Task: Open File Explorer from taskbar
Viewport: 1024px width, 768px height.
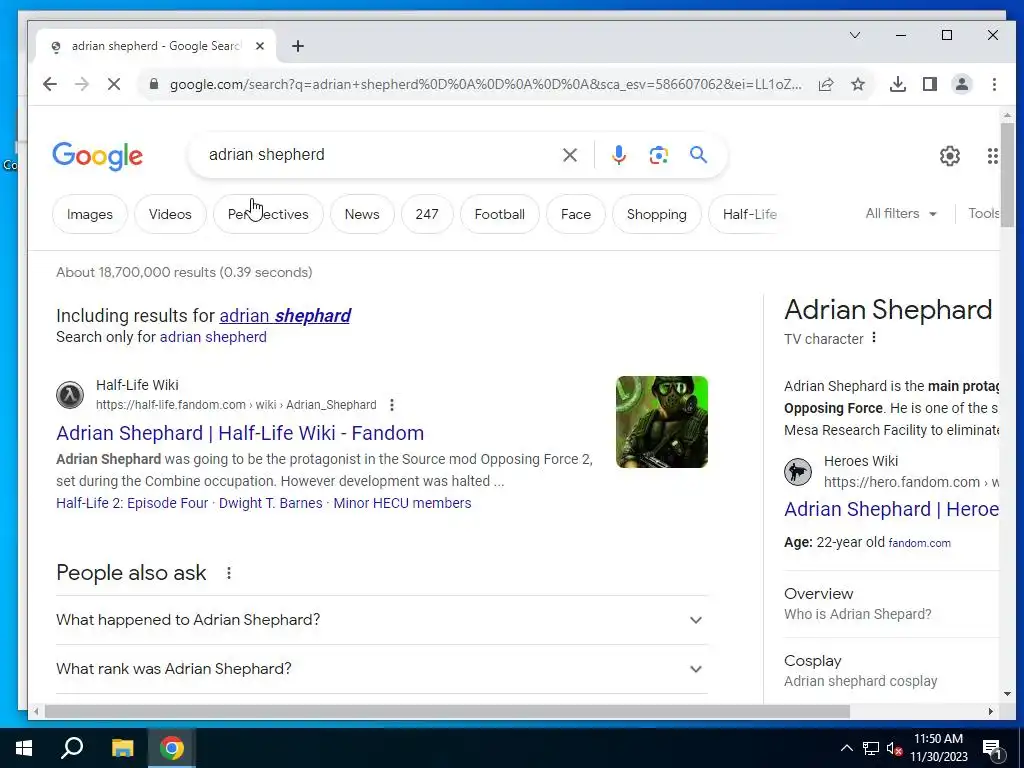Action: point(122,748)
